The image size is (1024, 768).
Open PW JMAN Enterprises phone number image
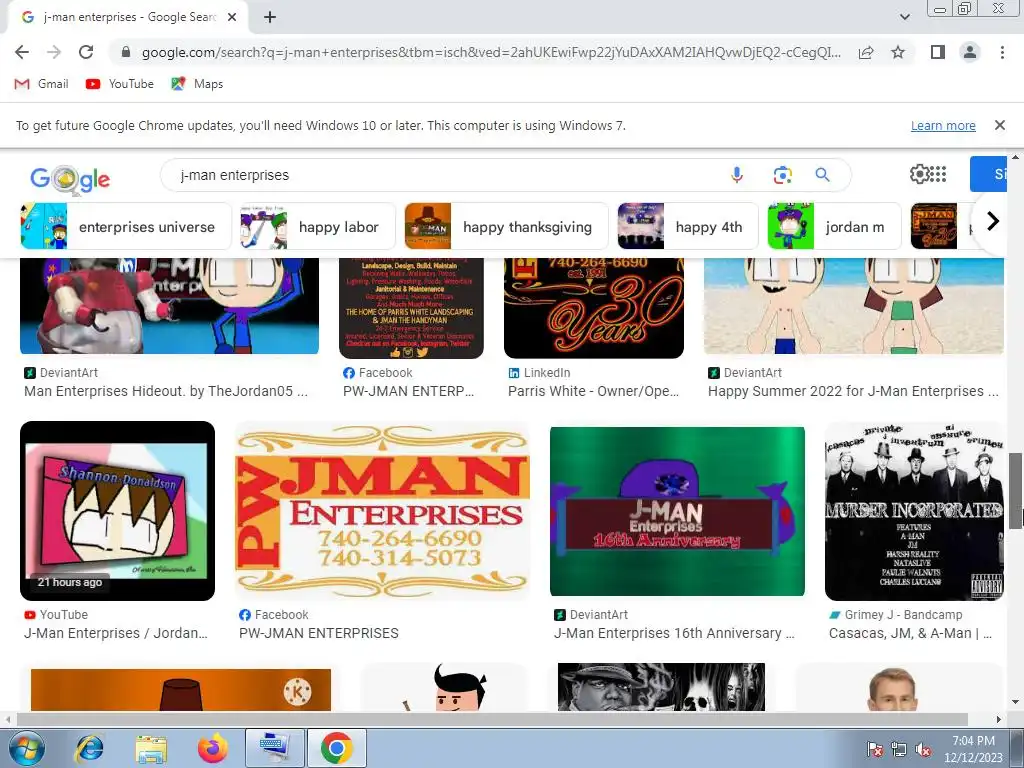point(382,511)
